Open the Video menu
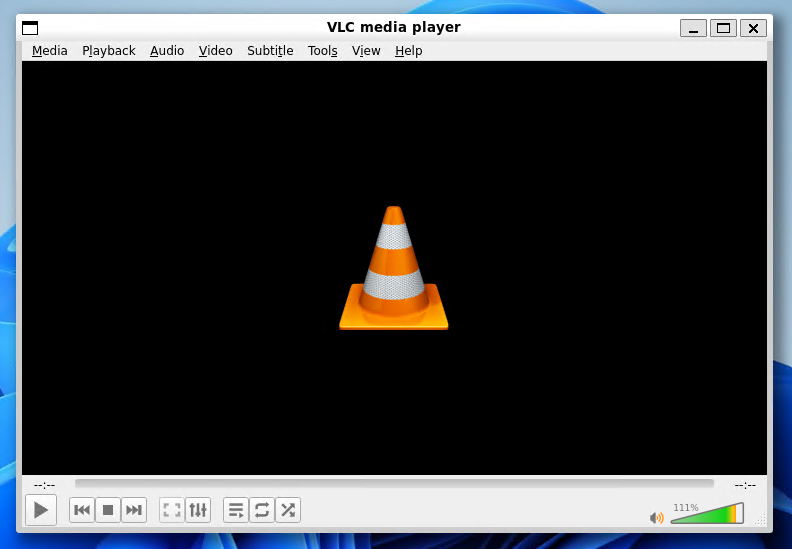Image resolution: width=792 pixels, height=549 pixels. coord(215,51)
